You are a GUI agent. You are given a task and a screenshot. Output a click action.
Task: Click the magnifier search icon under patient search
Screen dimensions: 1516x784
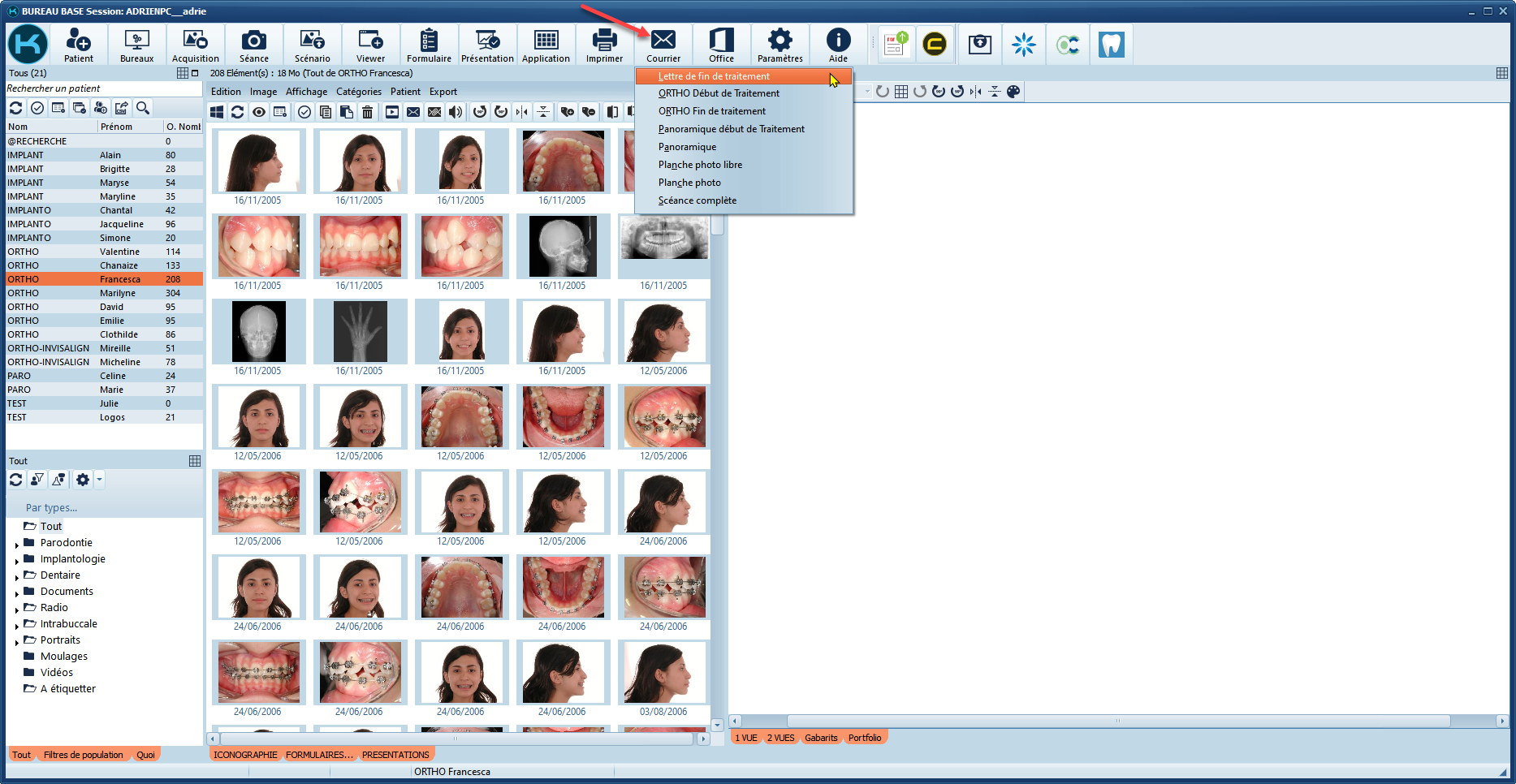pyautogui.click(x=143, y=108)
